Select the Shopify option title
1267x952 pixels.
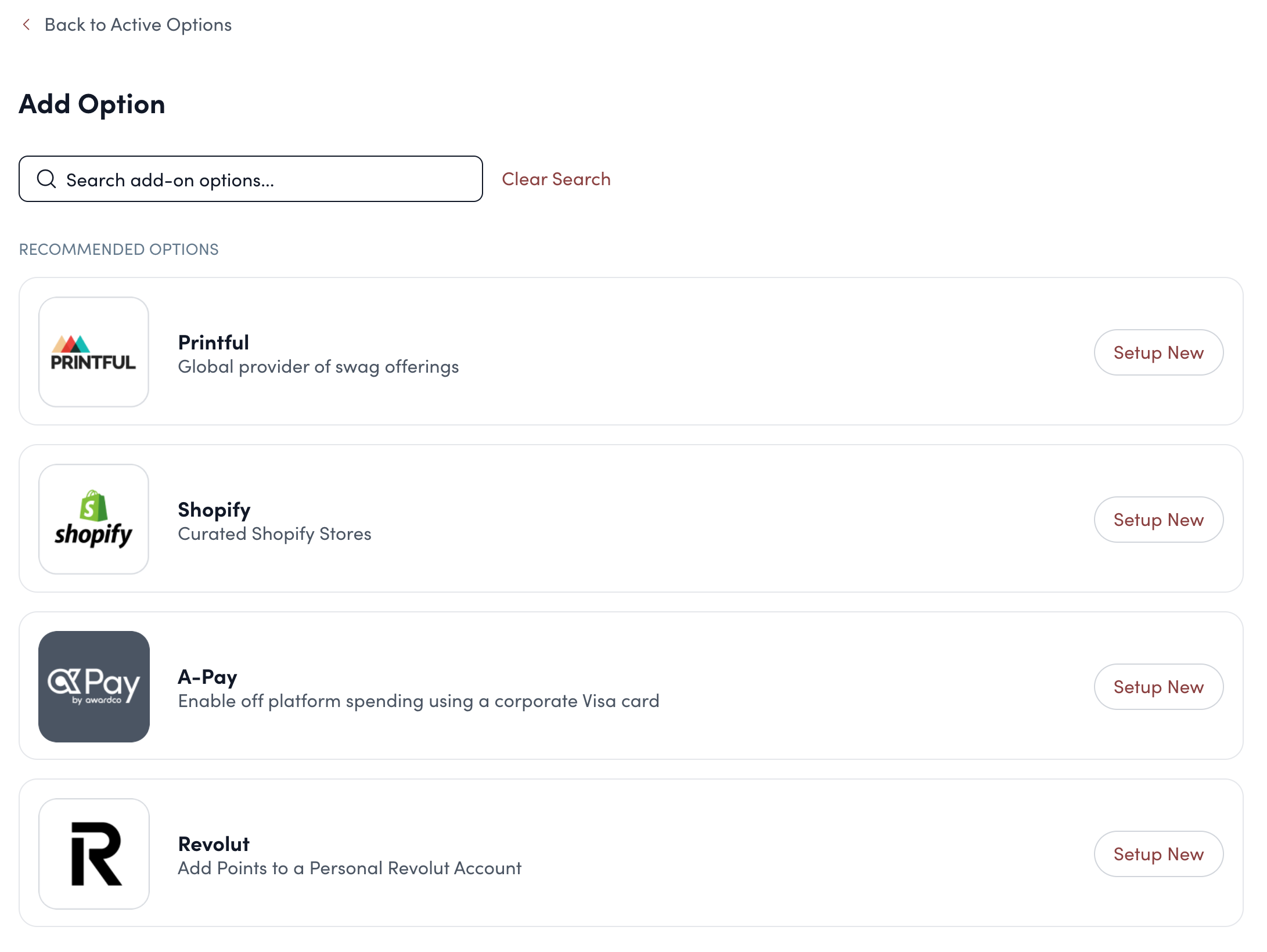[214, 510]
